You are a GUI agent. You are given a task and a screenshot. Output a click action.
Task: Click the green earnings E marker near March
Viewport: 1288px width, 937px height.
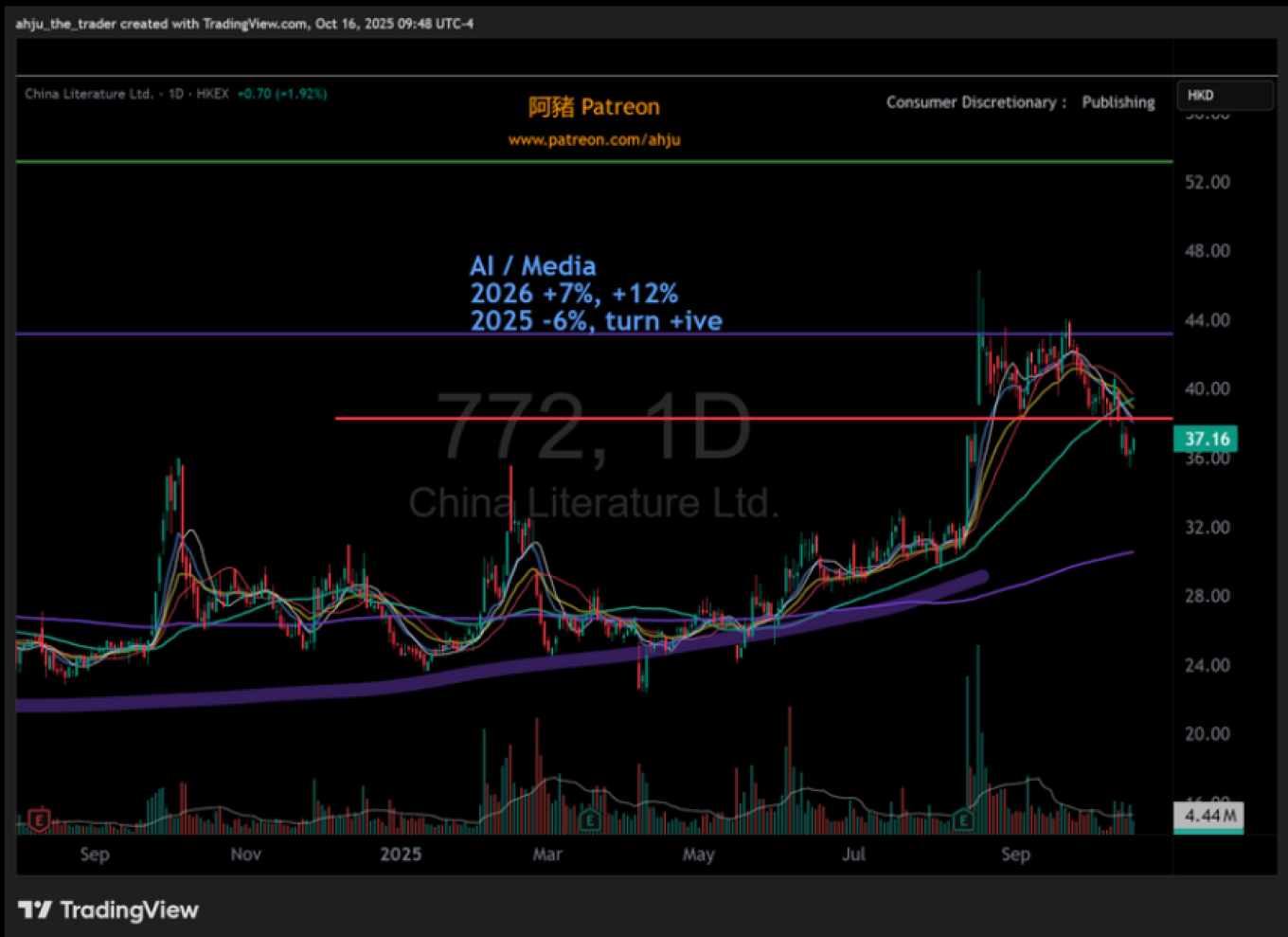[x=590, y=820]
